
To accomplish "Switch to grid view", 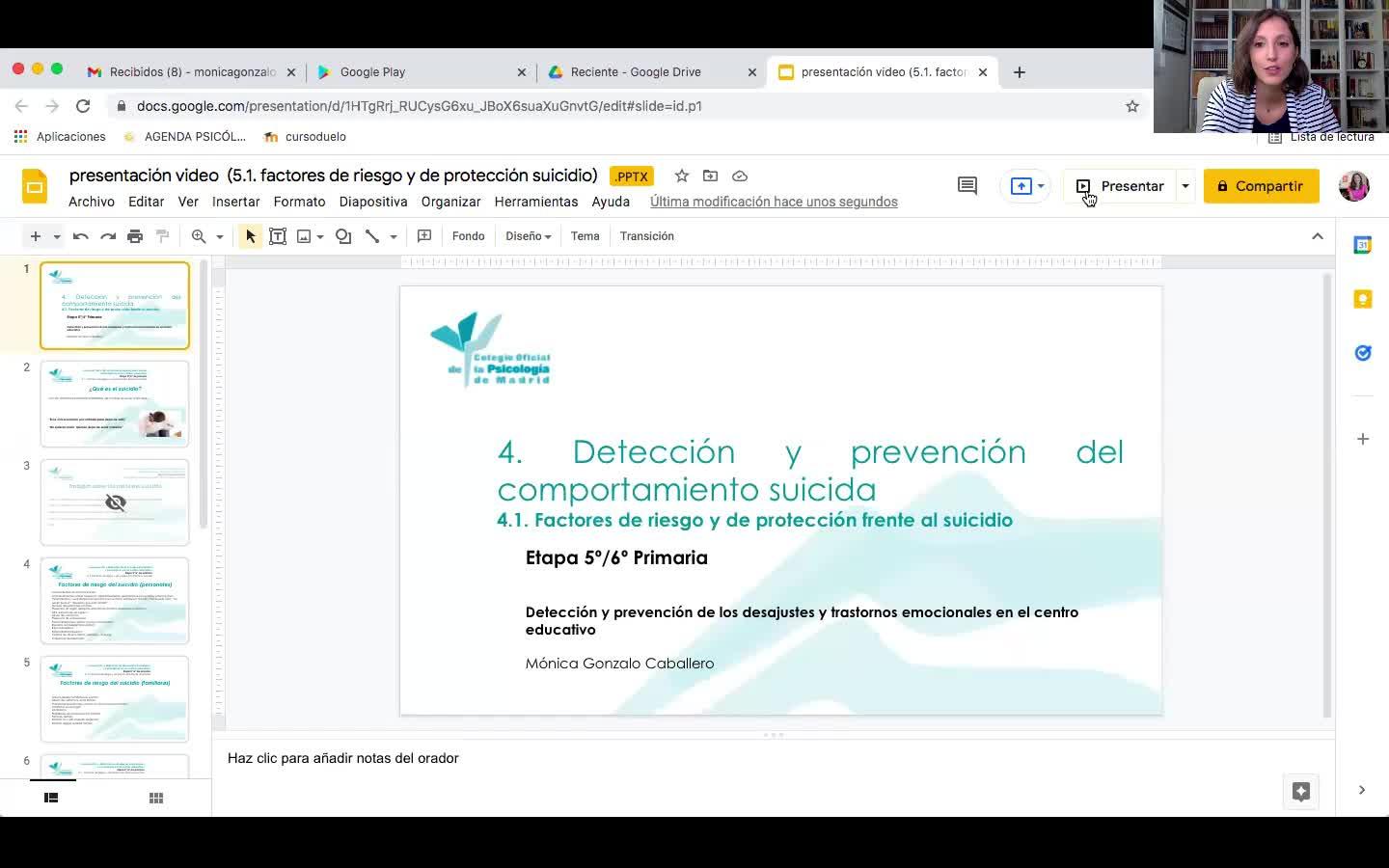I will [x=156, y=798].
